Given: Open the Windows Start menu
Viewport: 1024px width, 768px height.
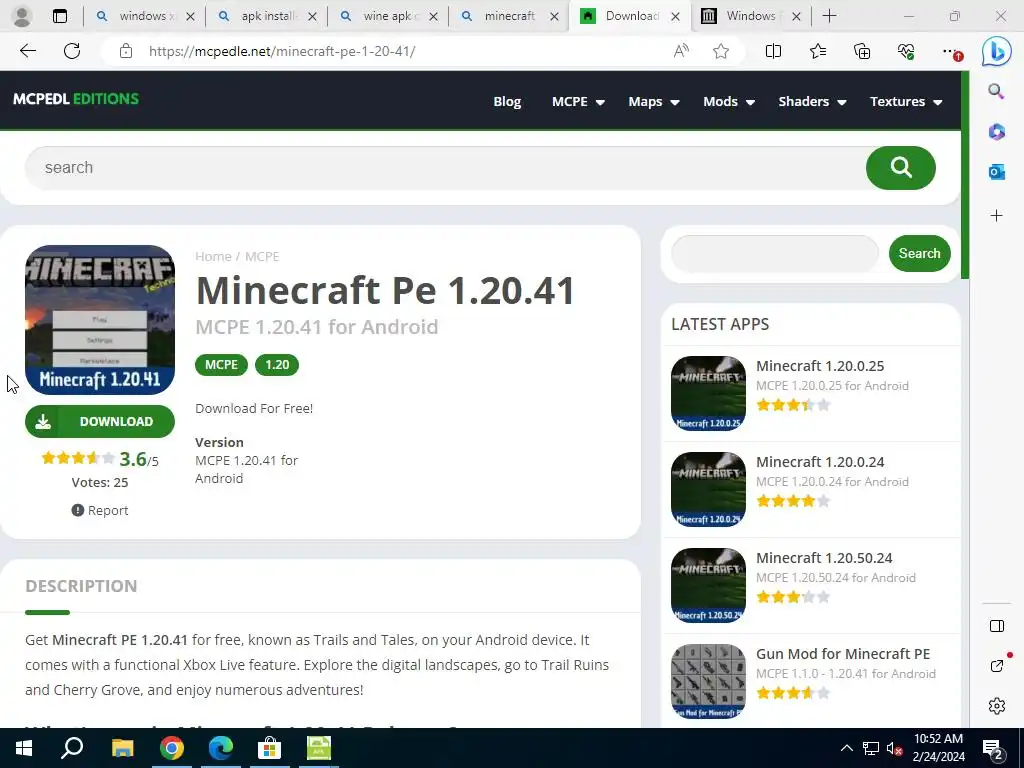Looking at the screenshot, I should [x=24, y=748].
